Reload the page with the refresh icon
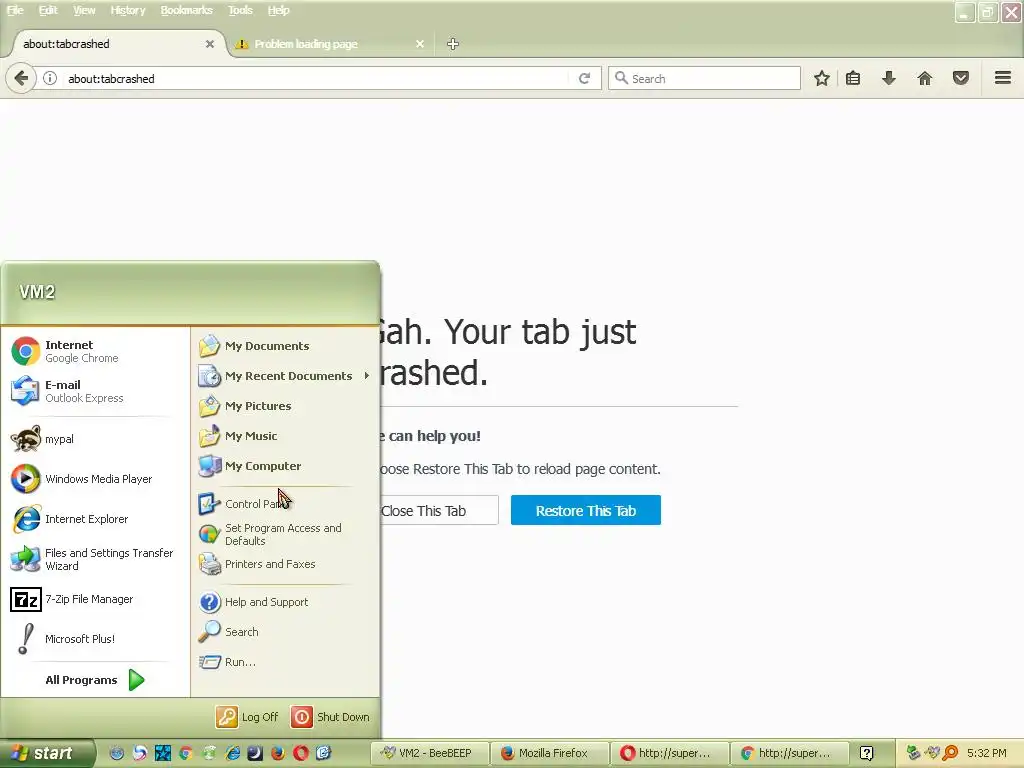 tap(584, 78)
